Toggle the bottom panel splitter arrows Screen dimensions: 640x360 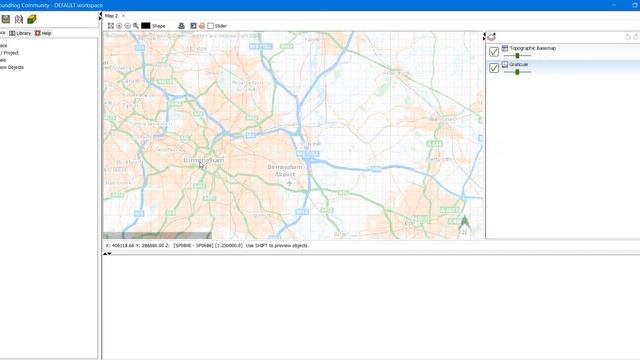point(107,254)
